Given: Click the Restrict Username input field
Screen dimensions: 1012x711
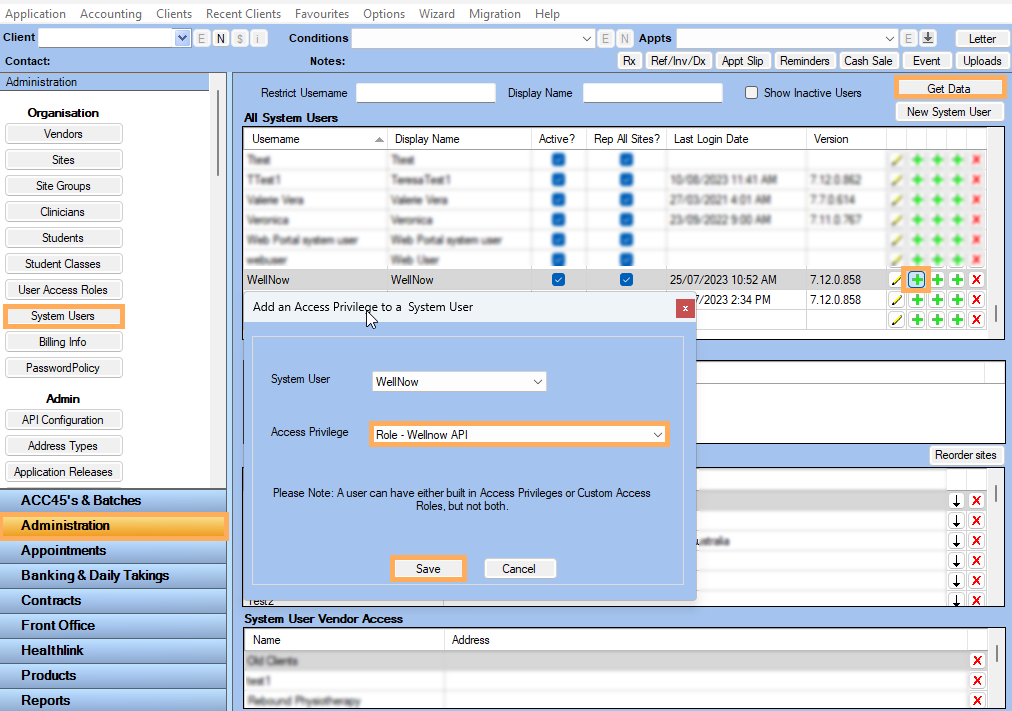Looking at the screenshot, I should [x=425, y=93].
